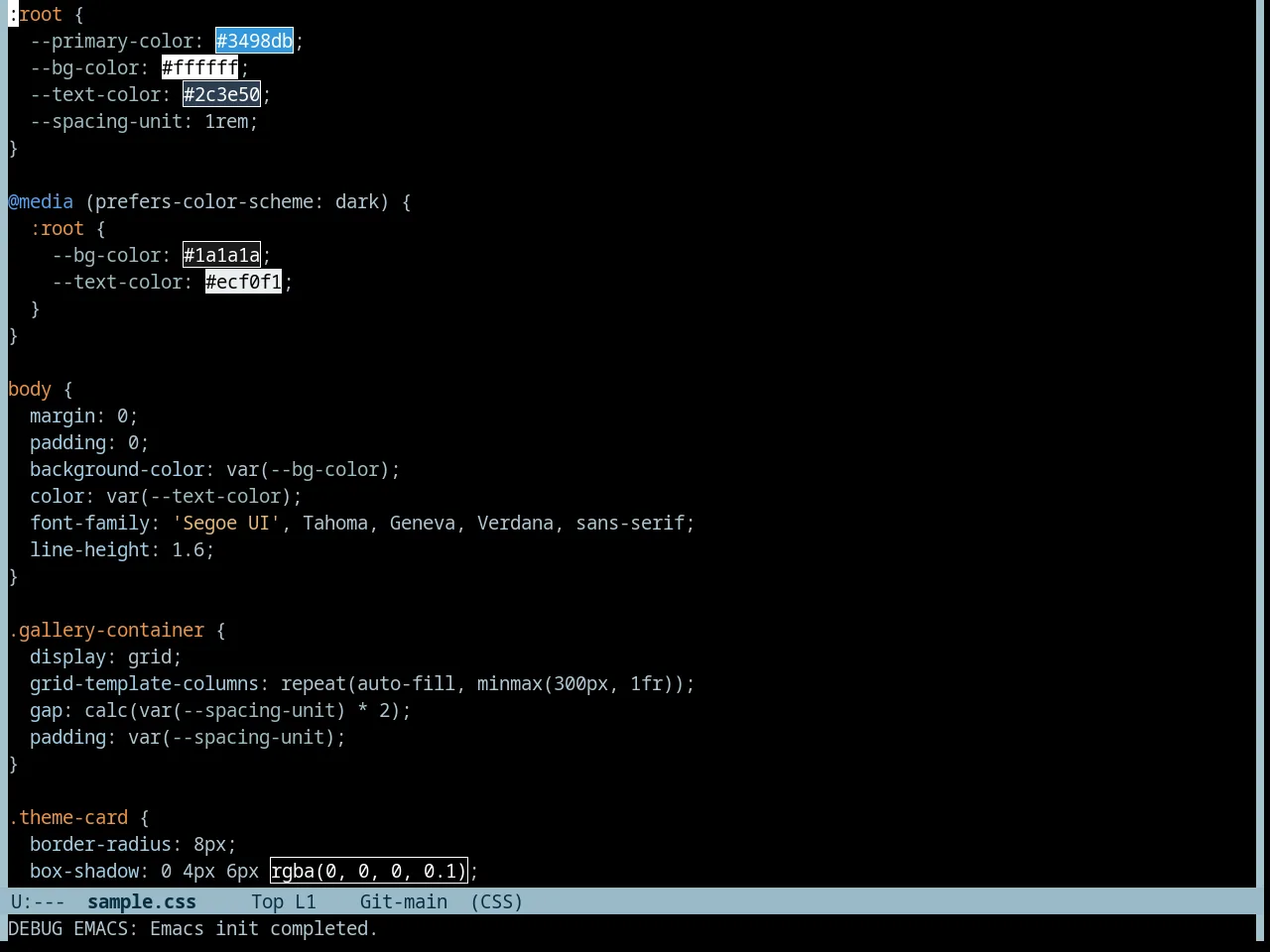Click the color: var(--text-color) line
The width and height of the screenshot is (1270, 952).
click(x=166, y=496)
